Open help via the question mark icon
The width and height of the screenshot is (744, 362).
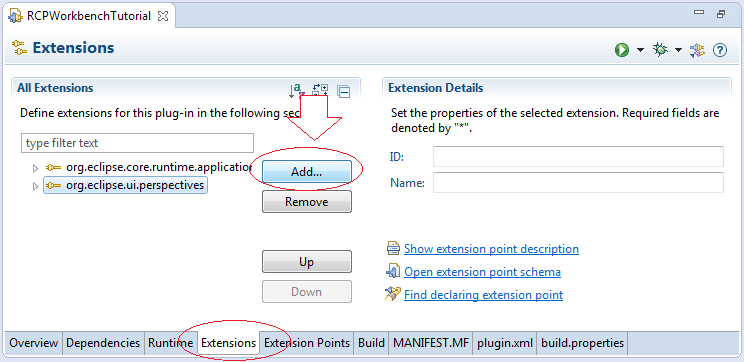pos(720,50)
